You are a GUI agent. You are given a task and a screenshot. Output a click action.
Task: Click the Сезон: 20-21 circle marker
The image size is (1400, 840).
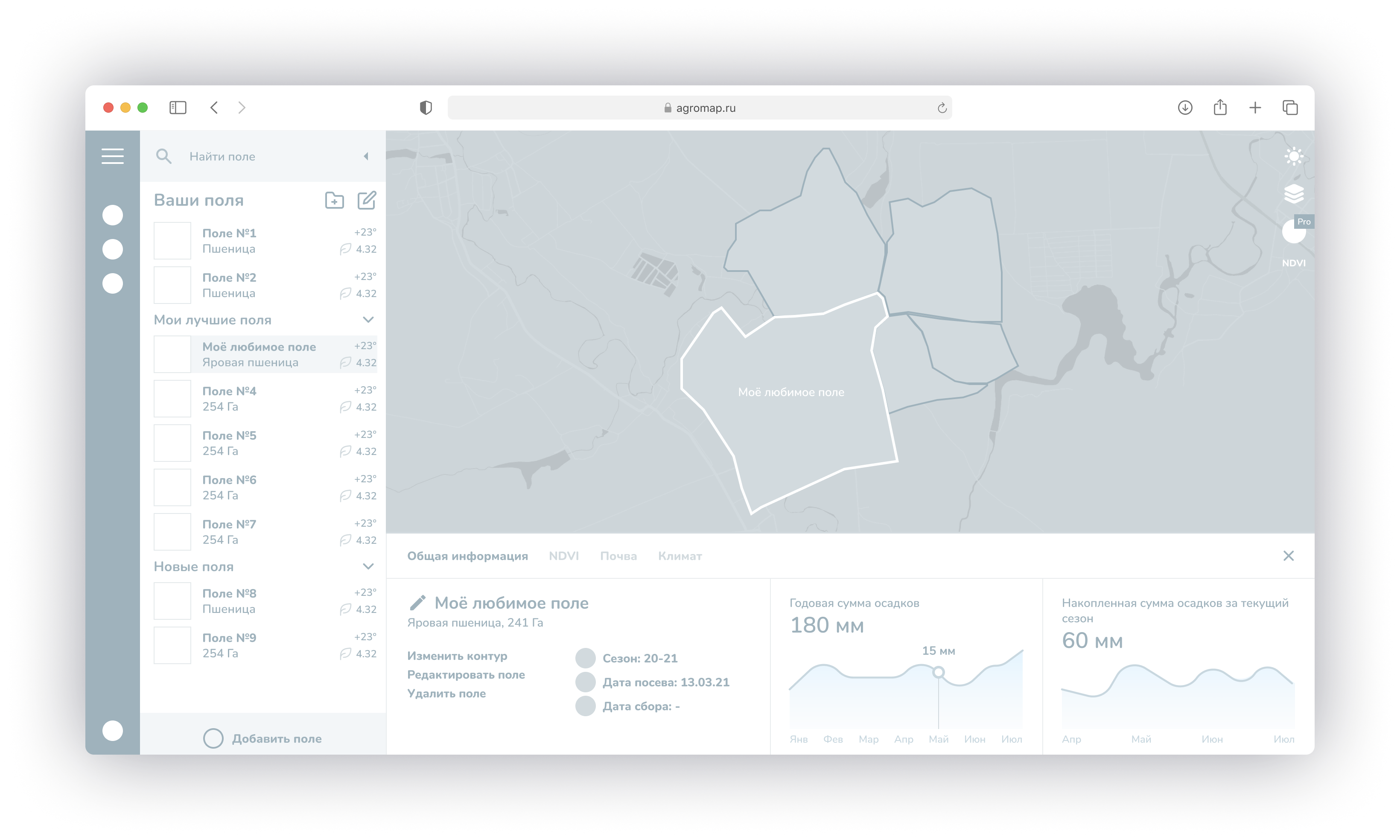(586, 658)
